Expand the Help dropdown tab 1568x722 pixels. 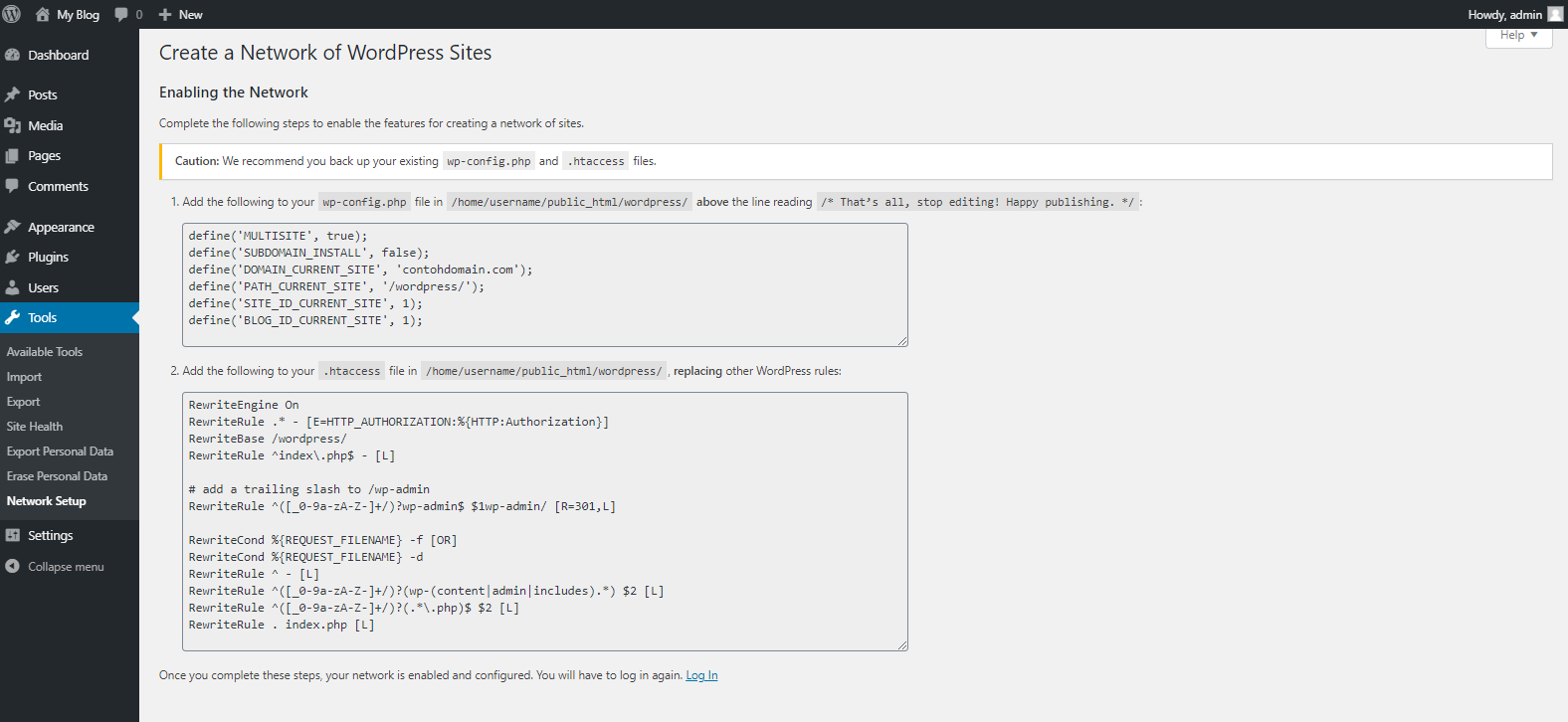pyautogui.click(x=1518, y=36)
